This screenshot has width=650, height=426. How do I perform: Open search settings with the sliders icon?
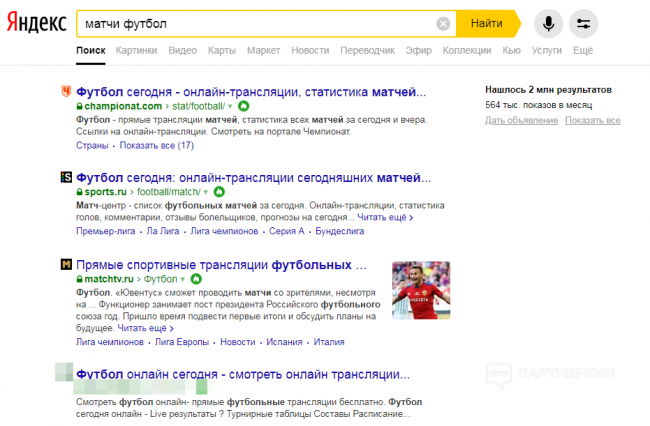click(x=585, y=23)
